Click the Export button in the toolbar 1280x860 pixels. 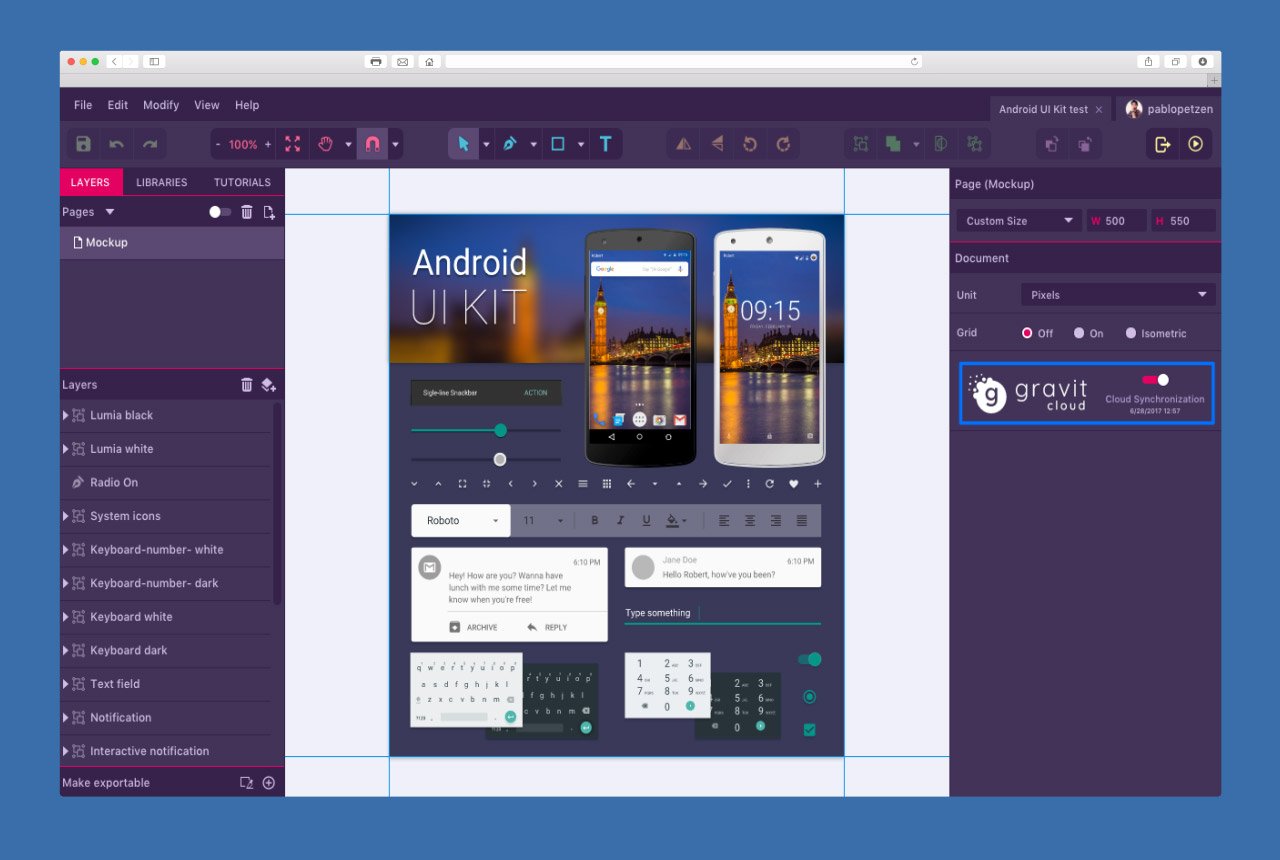click(x=1161, y=143)
